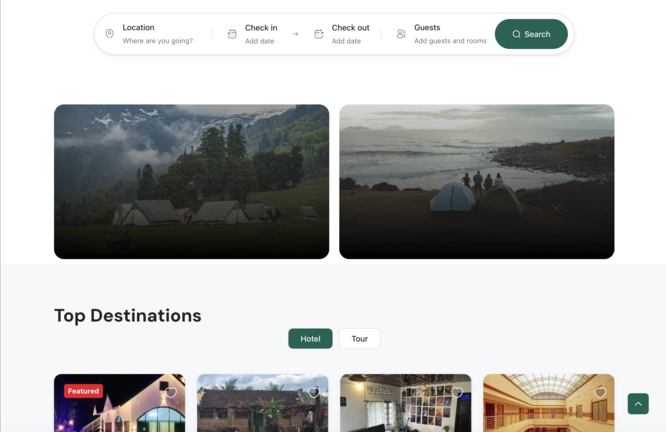Focus the 'Where are you going?' location field
Screen dimensions: 666x432
point(158,41)
